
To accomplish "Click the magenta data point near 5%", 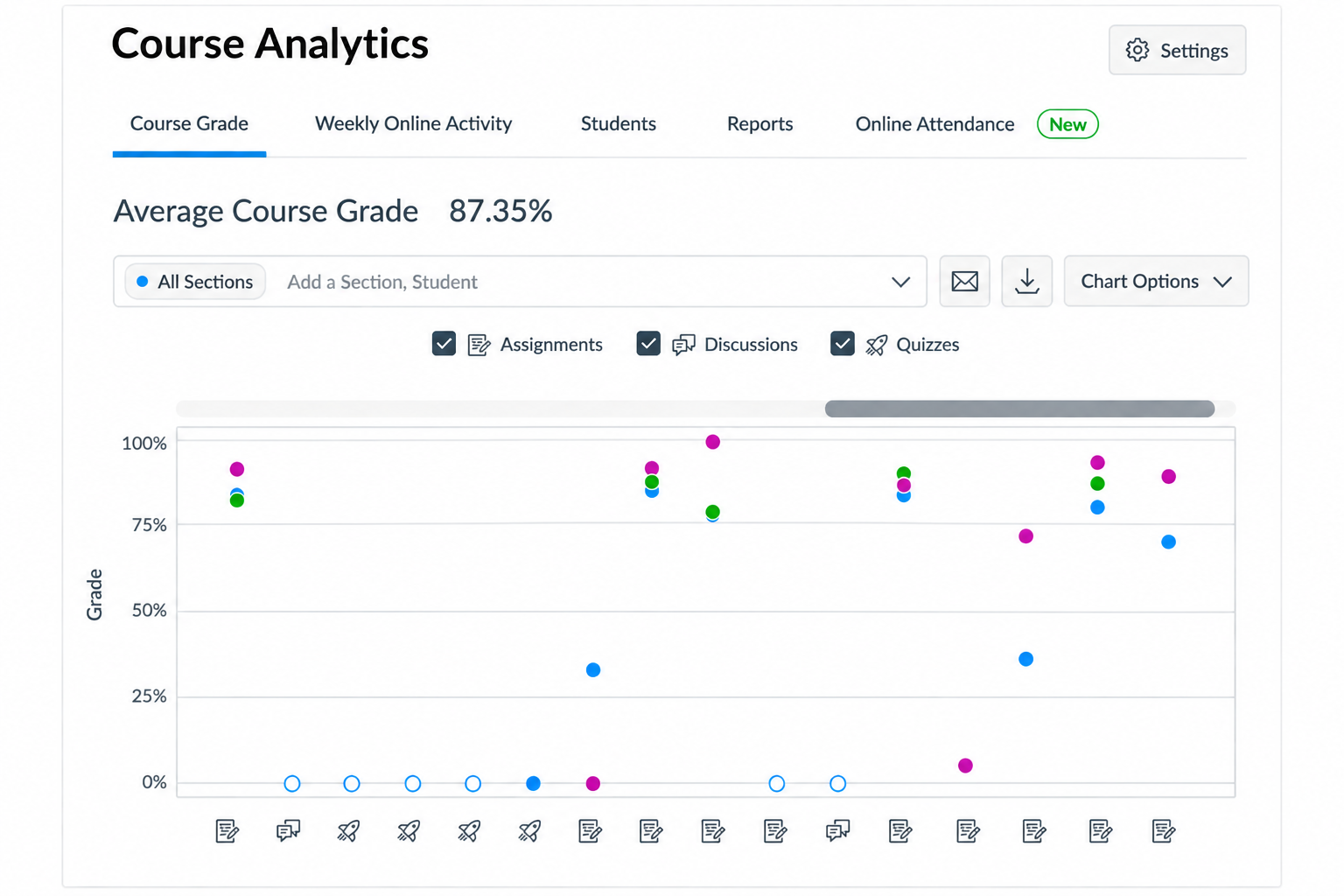I will coord(965,766).
